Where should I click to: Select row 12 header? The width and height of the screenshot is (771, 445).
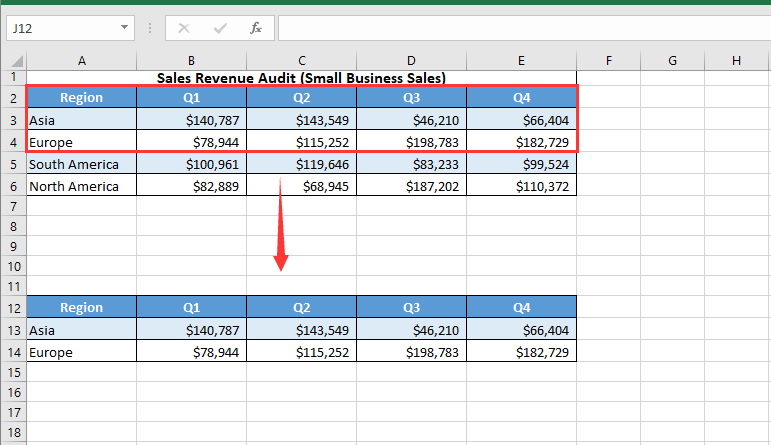click(13, 307)
